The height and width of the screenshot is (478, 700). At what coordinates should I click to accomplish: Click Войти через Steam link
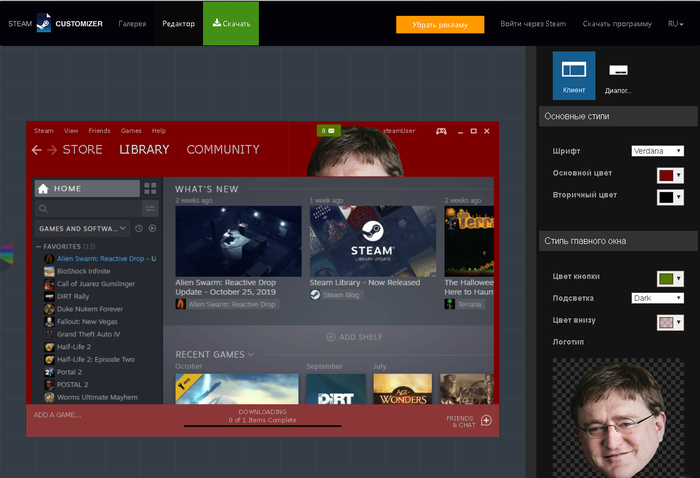[x=533, y=24]
